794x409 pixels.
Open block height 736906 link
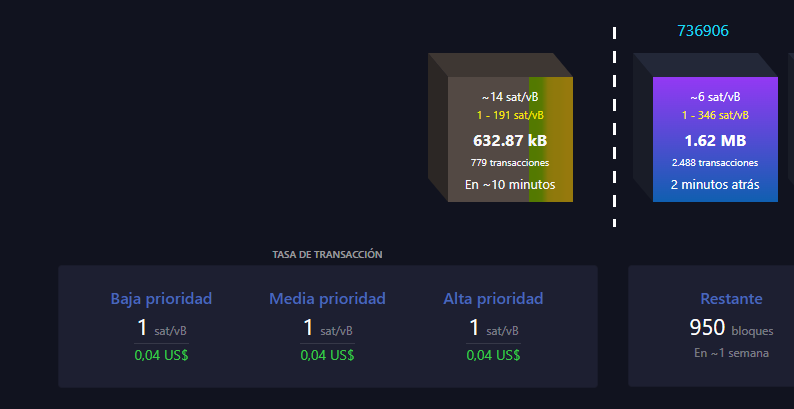pos(703,31)
